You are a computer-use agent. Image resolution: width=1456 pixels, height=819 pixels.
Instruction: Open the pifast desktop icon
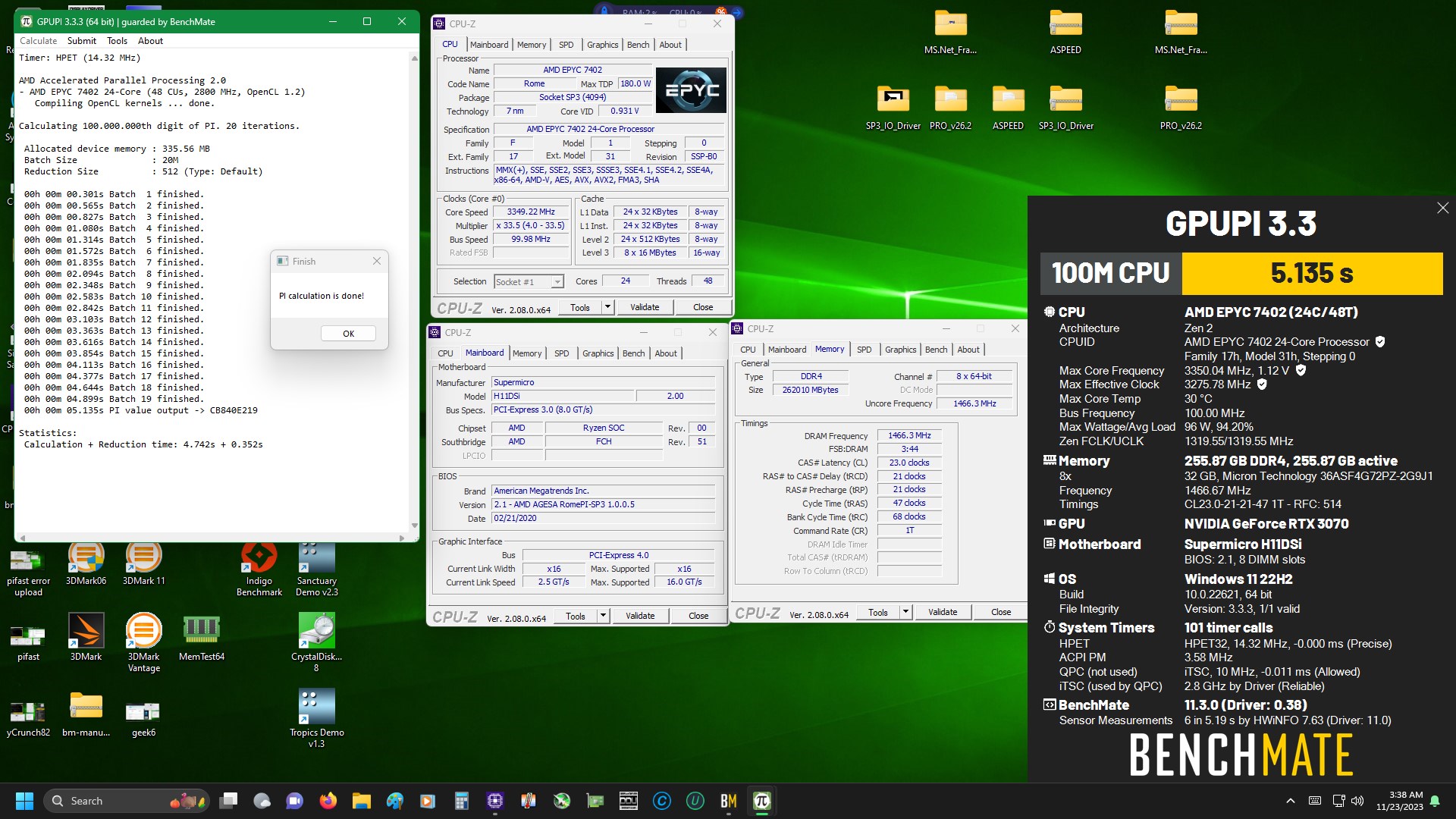click(28, 642)
